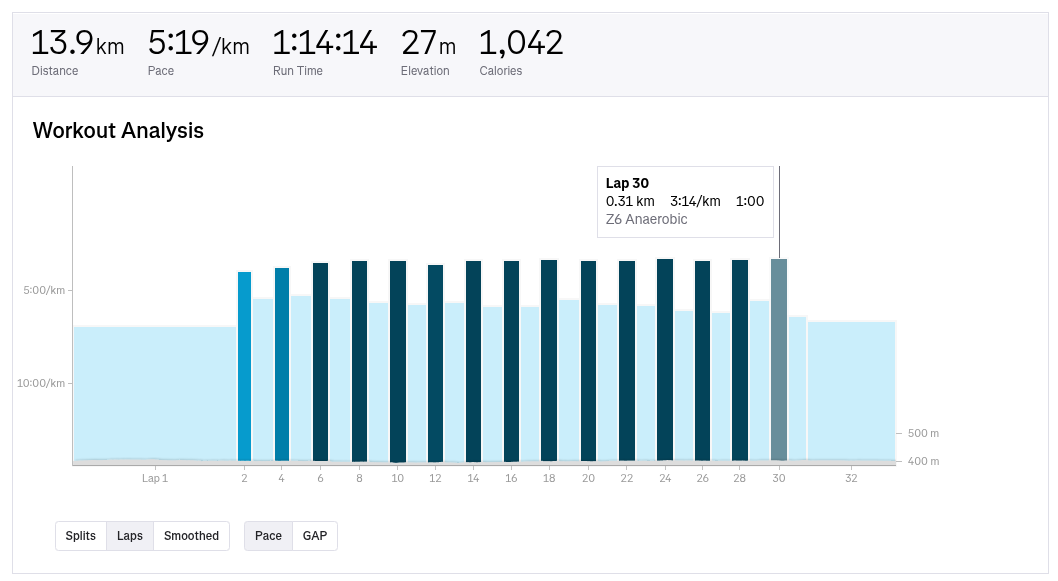Click the x-axis label 20

(588, 478)
